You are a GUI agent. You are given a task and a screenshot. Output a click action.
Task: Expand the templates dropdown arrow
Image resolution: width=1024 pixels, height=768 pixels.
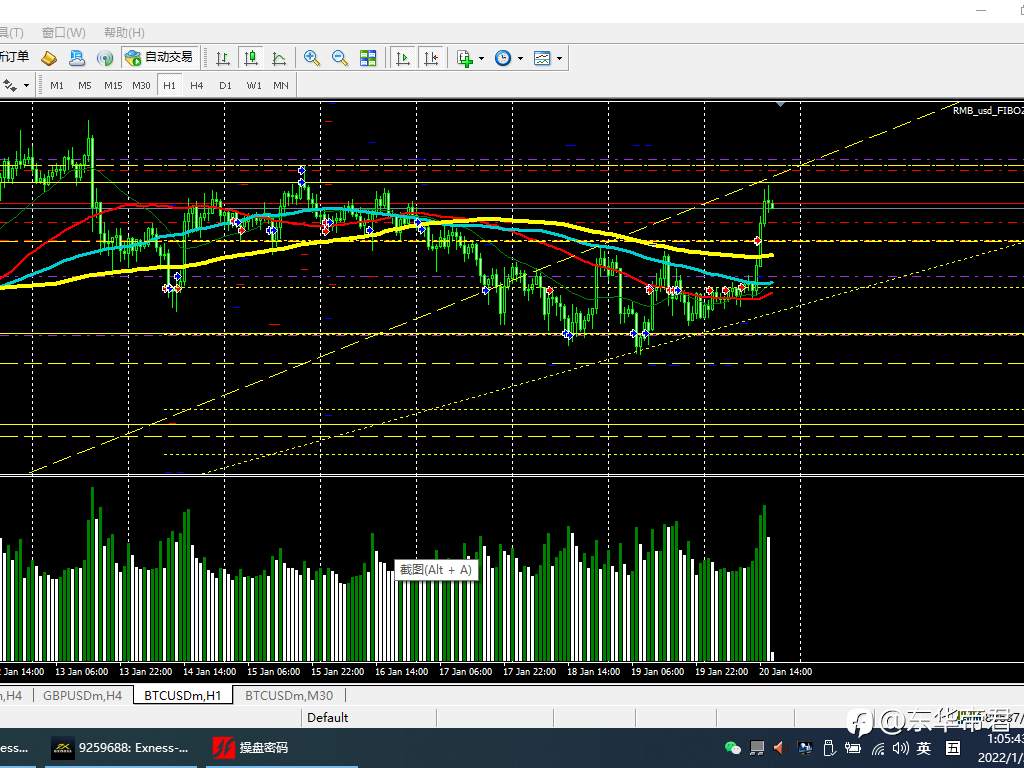pyautogui.click(x=560, y=58)
